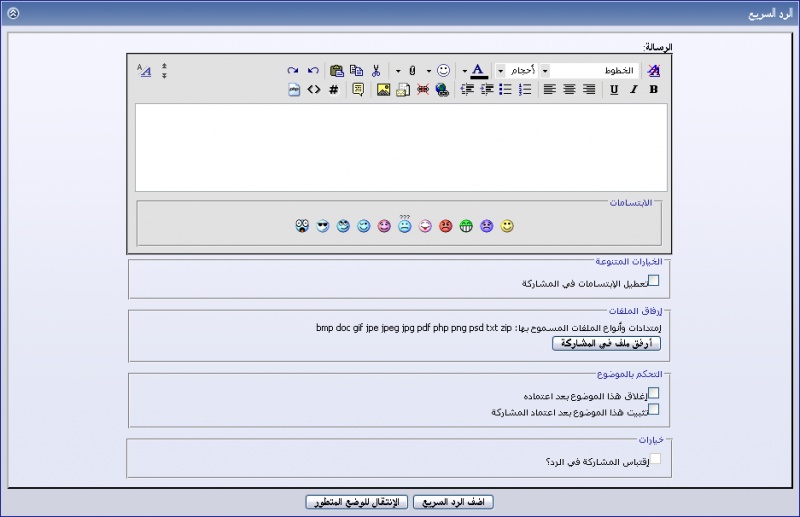Toggle bold formatting in the editor
This screenshot has width=800, height=517.
(654, 89)
